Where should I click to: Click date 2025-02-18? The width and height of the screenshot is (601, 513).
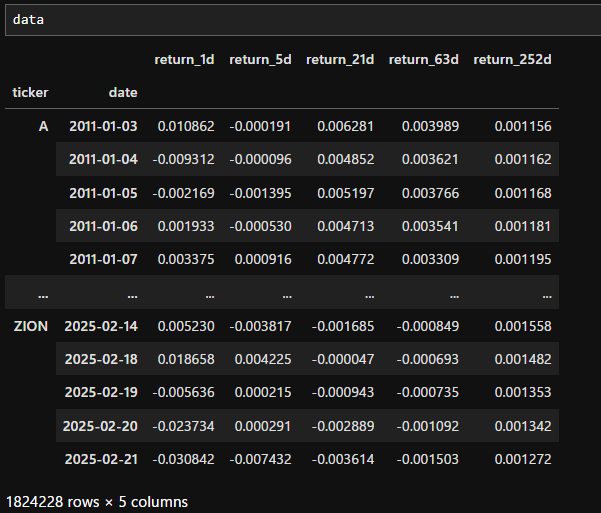101,359
